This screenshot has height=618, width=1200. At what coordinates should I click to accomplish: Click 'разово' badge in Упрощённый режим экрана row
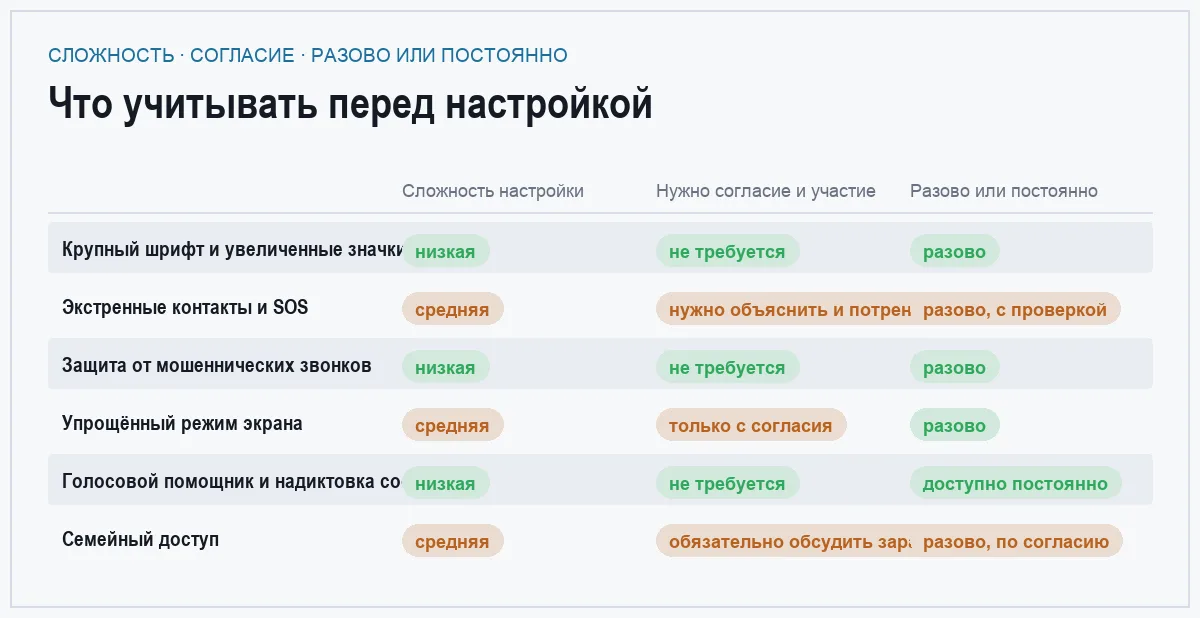954,425
